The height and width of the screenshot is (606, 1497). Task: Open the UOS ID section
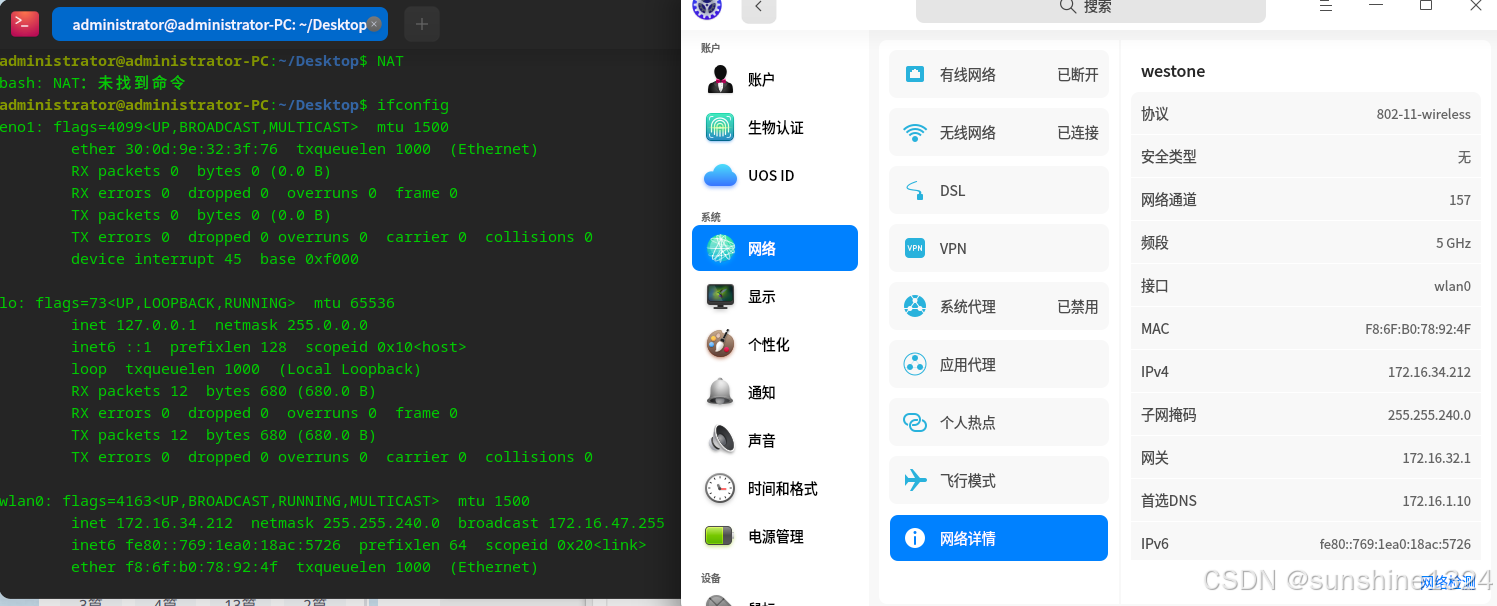[775, 176]
